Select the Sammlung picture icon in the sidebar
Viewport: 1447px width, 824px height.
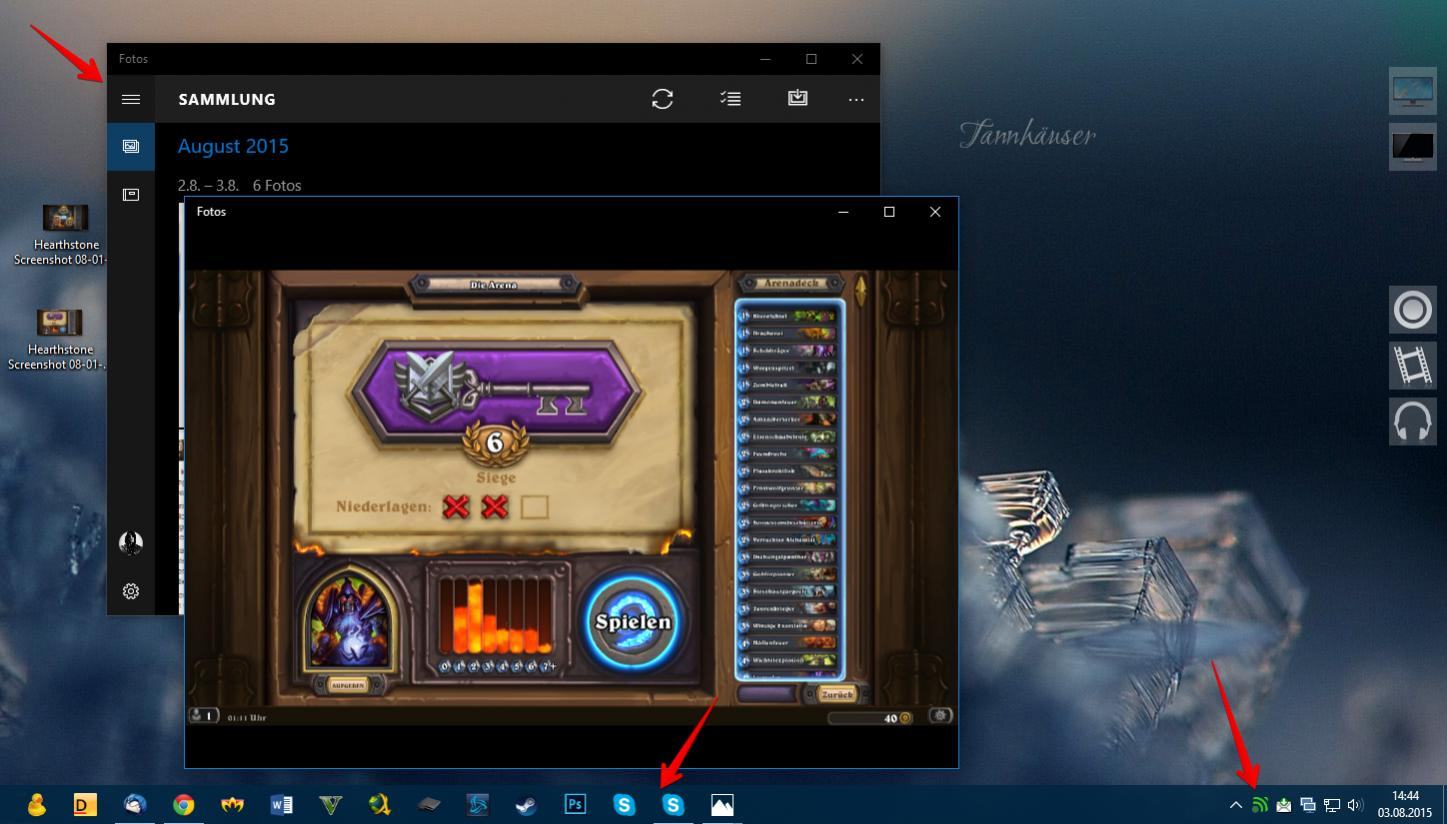coord(131,146)
